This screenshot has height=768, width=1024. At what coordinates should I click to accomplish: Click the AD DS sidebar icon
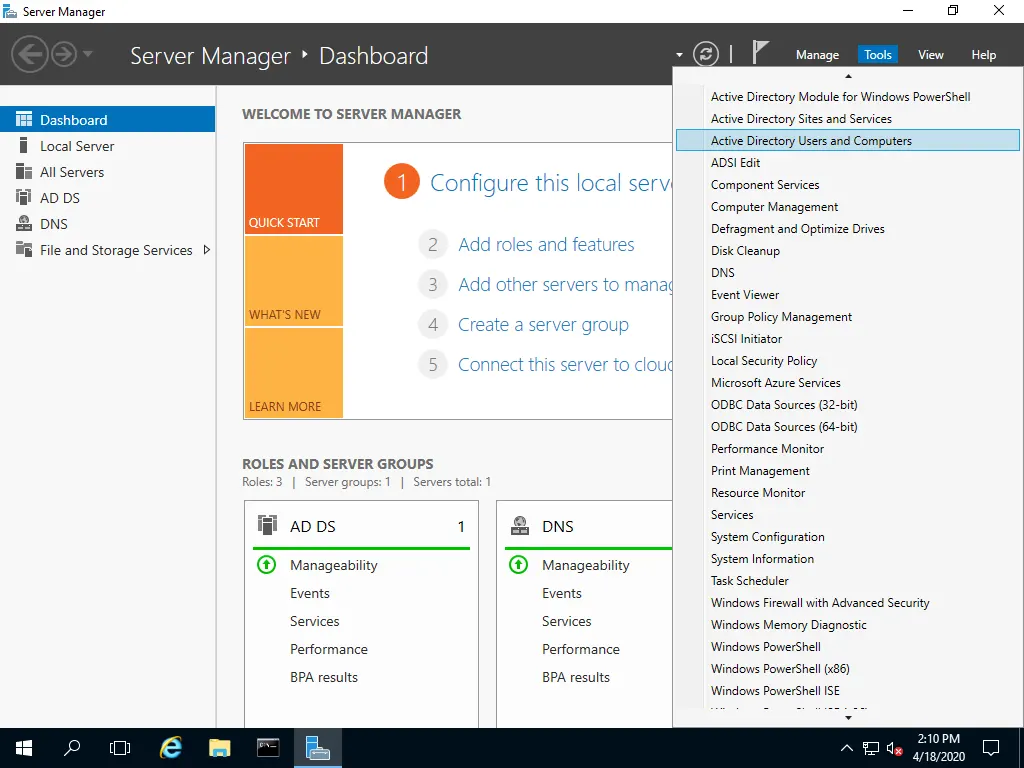[x=24, y=197]
